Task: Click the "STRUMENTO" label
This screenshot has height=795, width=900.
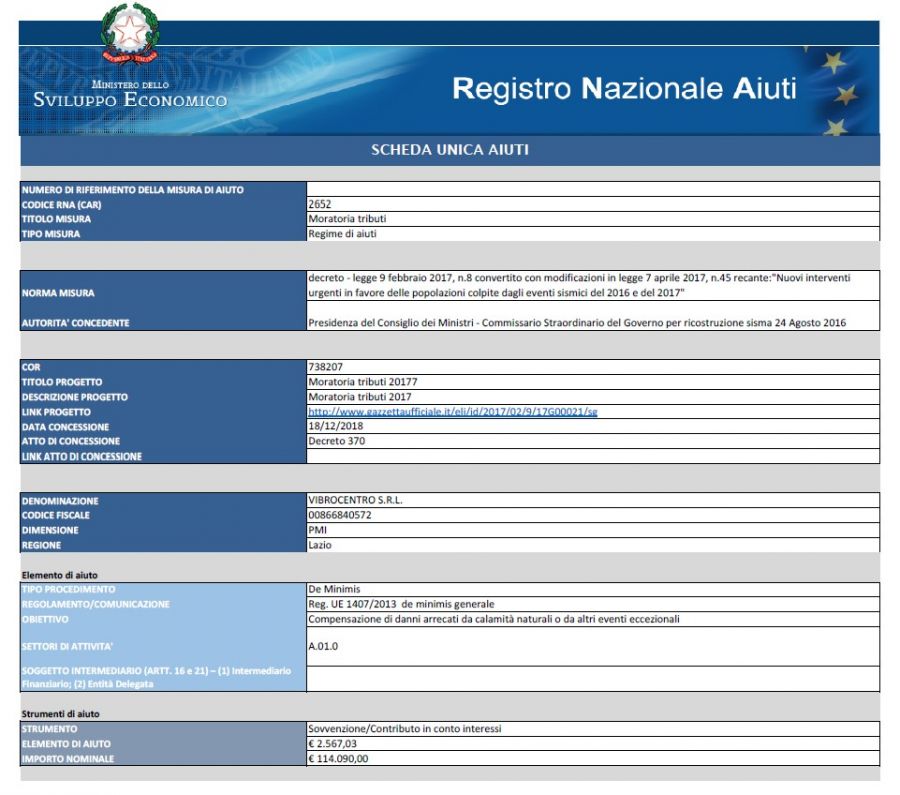Action: pos(49,729)
